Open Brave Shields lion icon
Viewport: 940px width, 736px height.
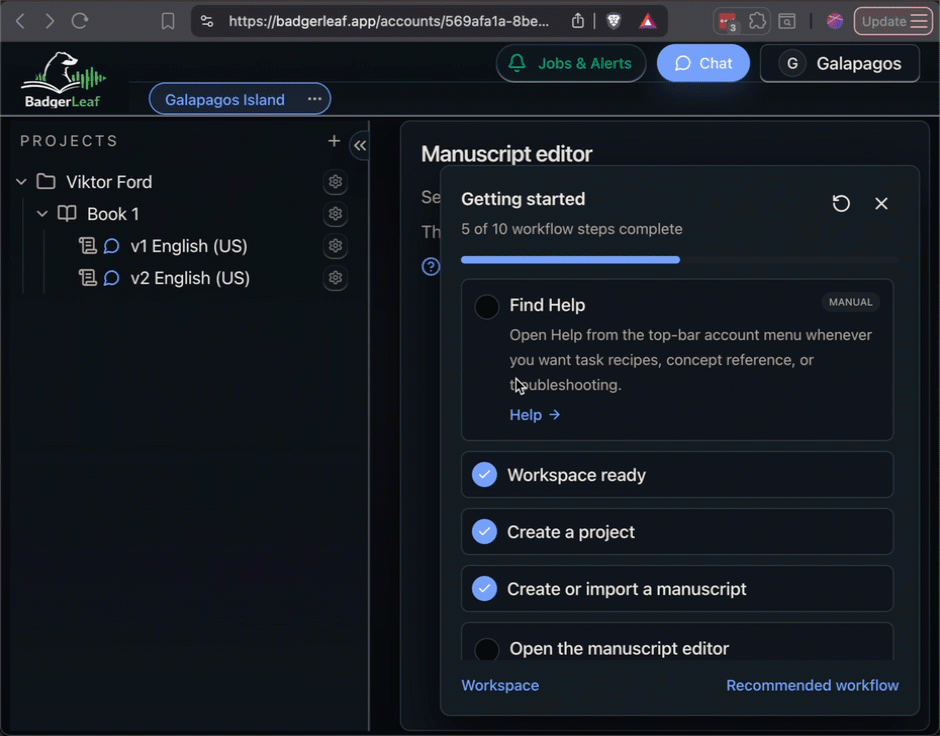pos(613,22)
